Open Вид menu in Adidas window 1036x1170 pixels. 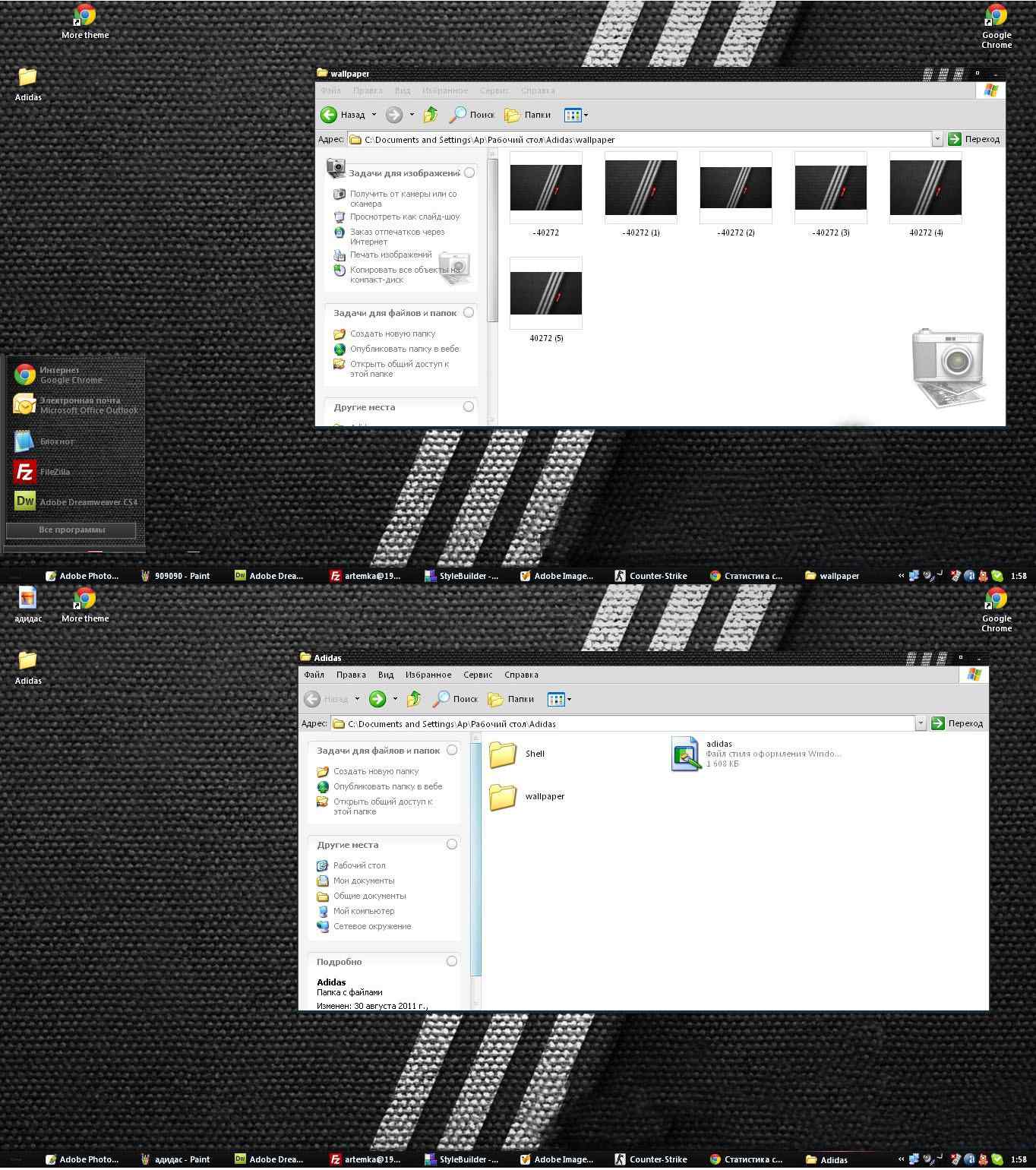click(386, 675)
